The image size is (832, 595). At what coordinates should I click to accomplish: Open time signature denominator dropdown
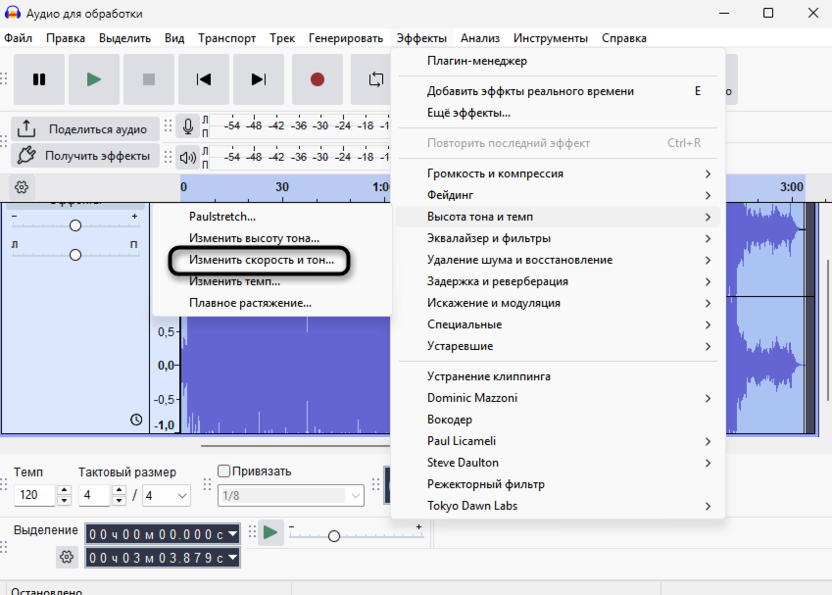(167, 495)
